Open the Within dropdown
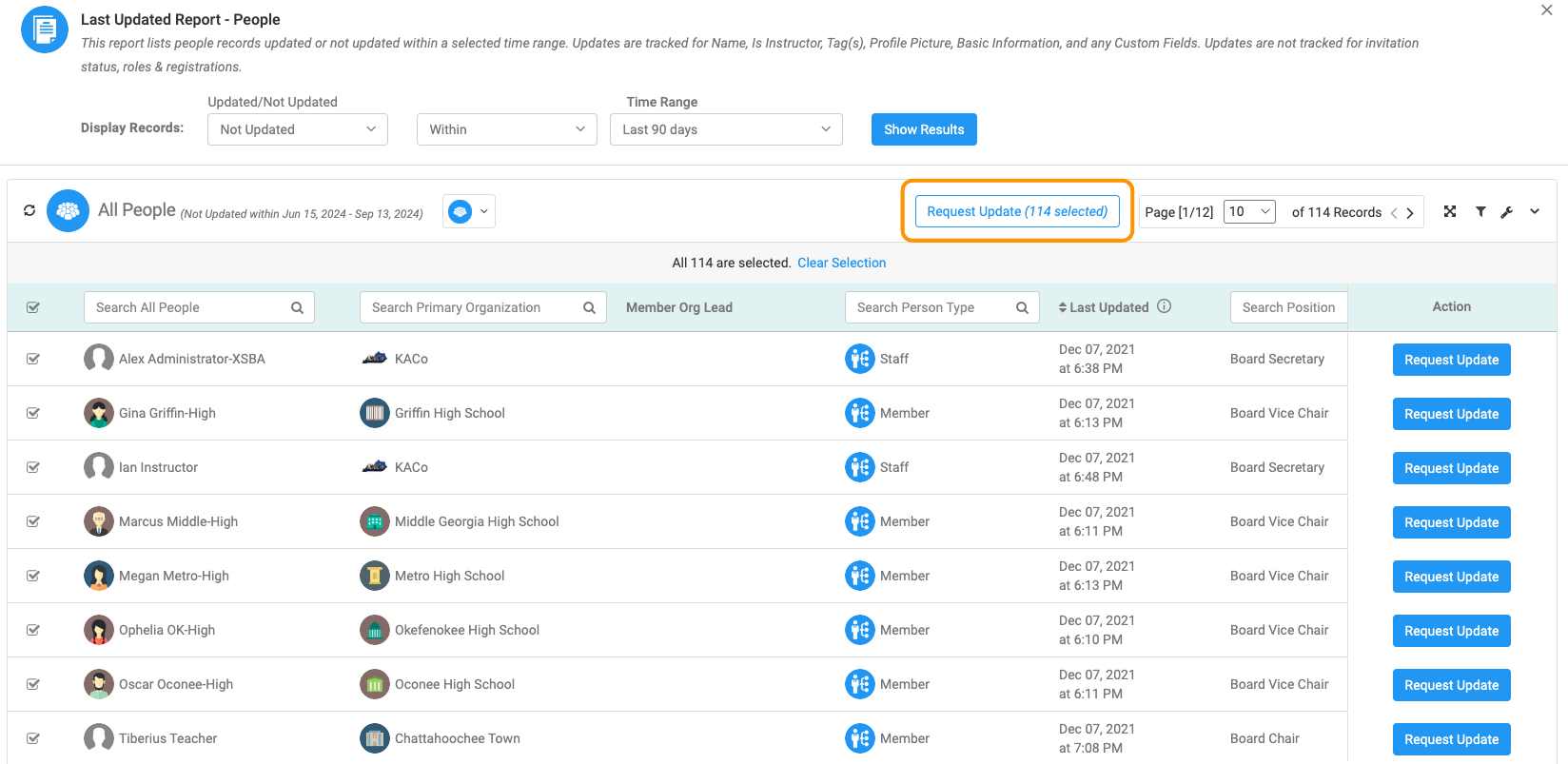This screenshot has height=764, width=1568. (507, 129)
